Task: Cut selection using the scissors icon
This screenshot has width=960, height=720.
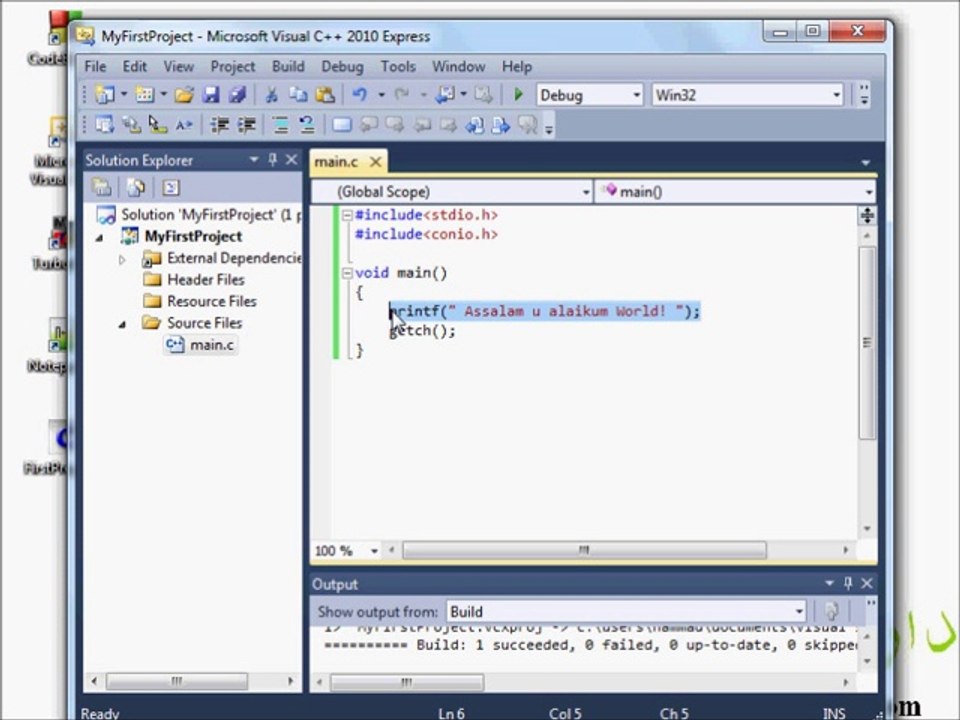Action: [x=271, y=95]
